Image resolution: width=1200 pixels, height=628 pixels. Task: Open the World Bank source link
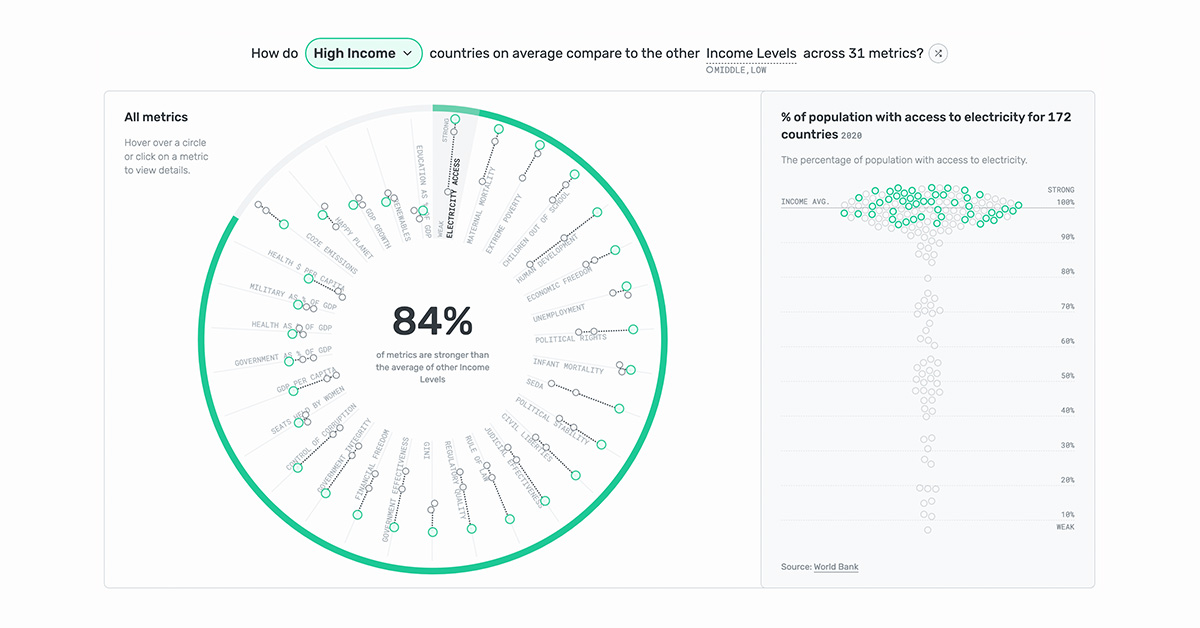[x=835, y=566]
